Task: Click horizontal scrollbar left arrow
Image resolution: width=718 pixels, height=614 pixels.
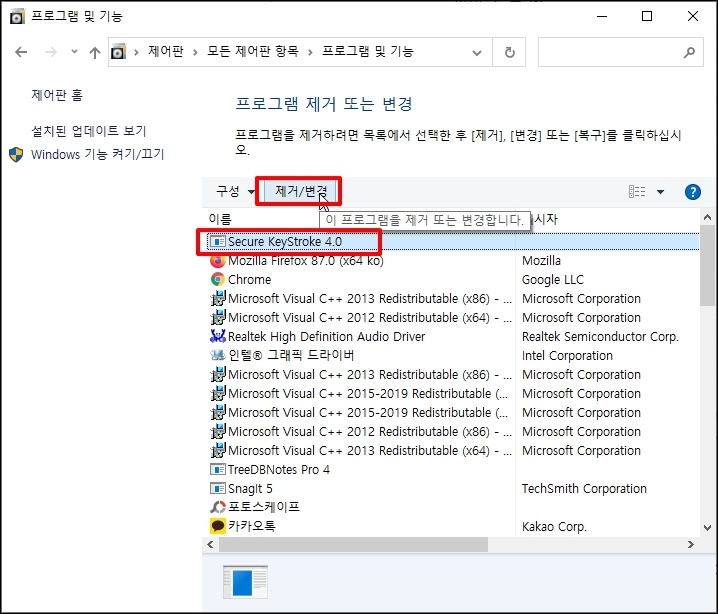Action: tap(210, 544)
